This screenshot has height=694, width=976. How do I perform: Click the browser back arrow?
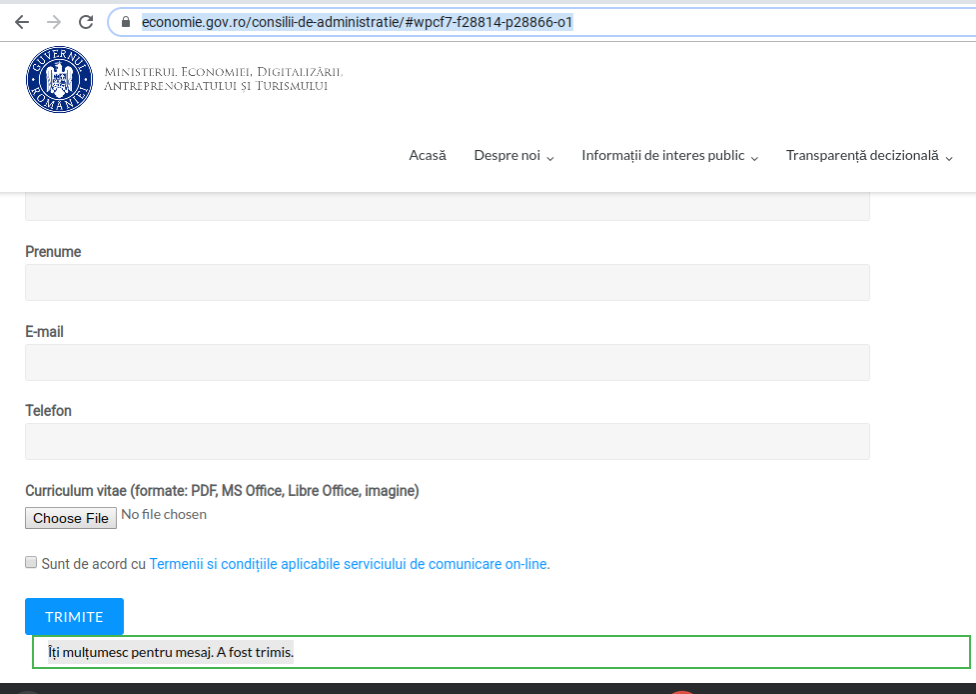(22, 21)
